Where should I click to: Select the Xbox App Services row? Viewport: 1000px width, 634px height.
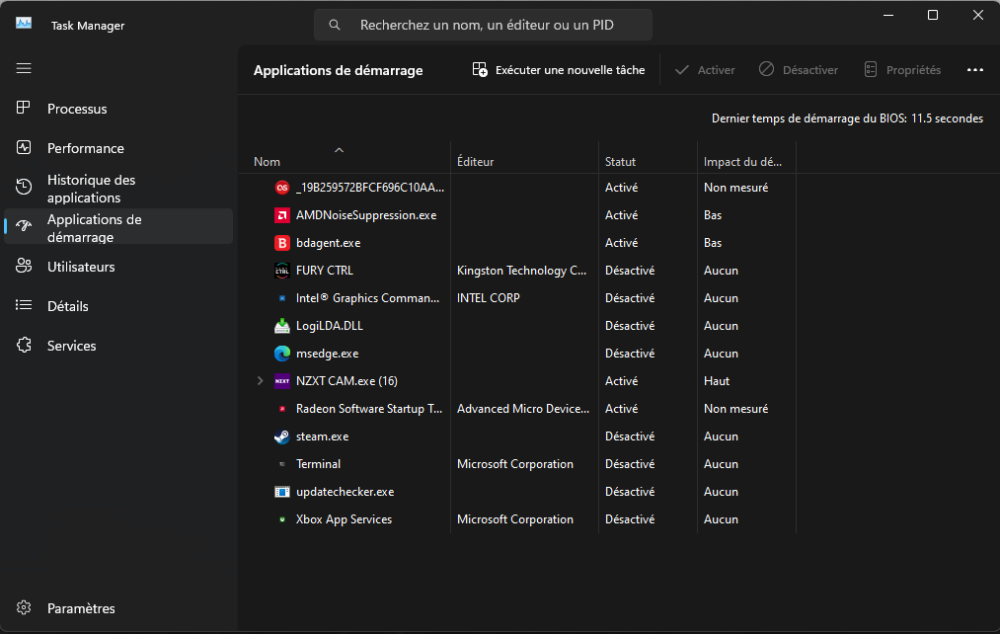pyautogui.click(x=344, y=520)
